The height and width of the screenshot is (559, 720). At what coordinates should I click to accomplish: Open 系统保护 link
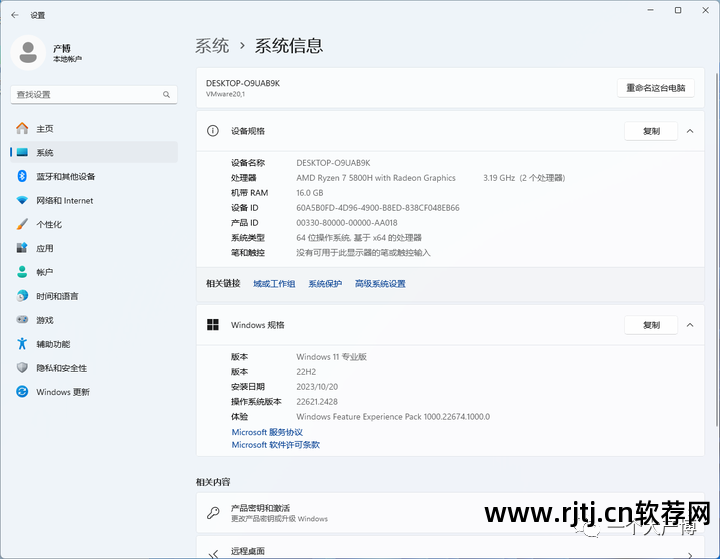coord(325,284)
